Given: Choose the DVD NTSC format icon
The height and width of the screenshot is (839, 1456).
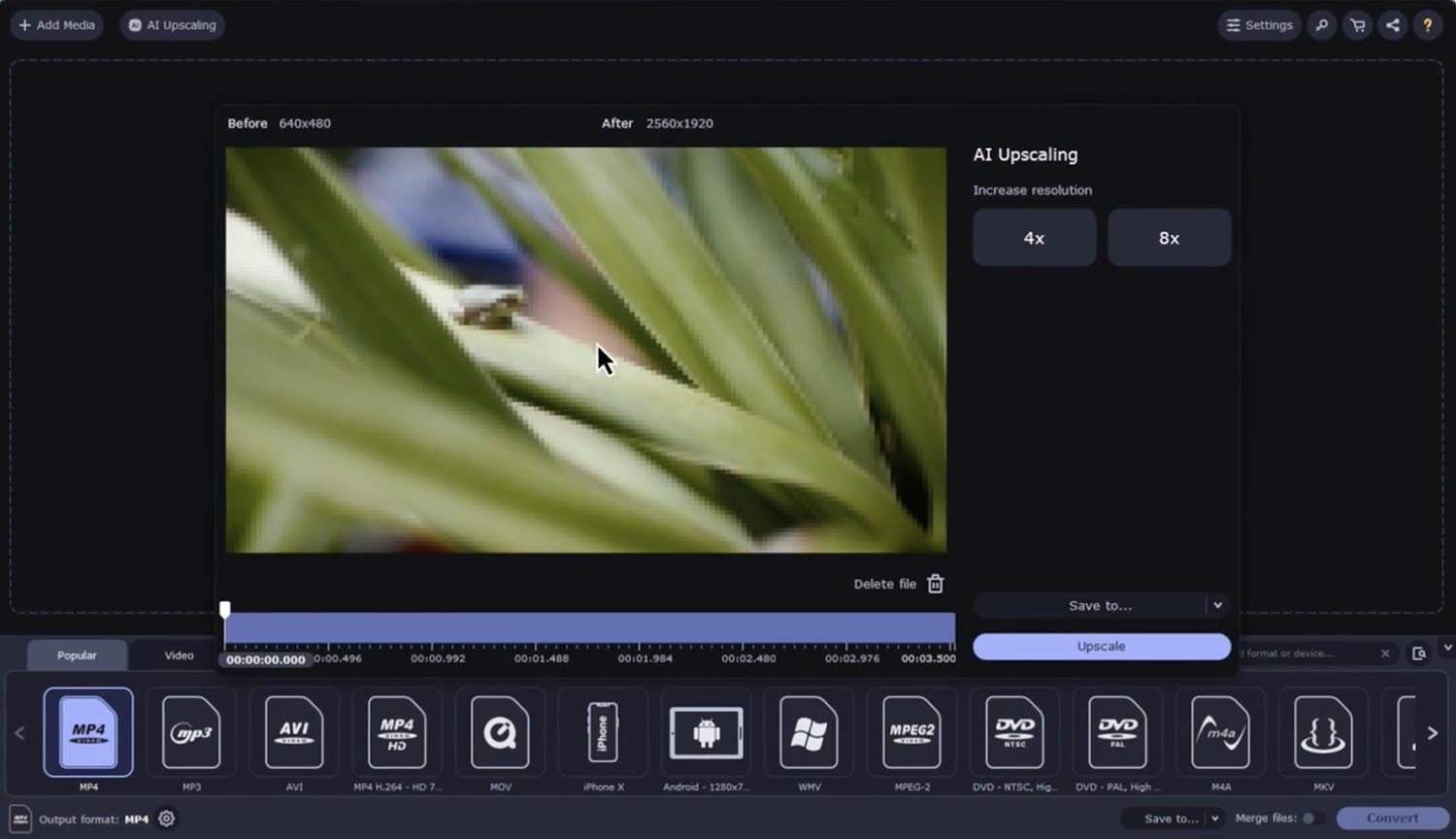Looking at the screenshot, I should pos(1014,732).
